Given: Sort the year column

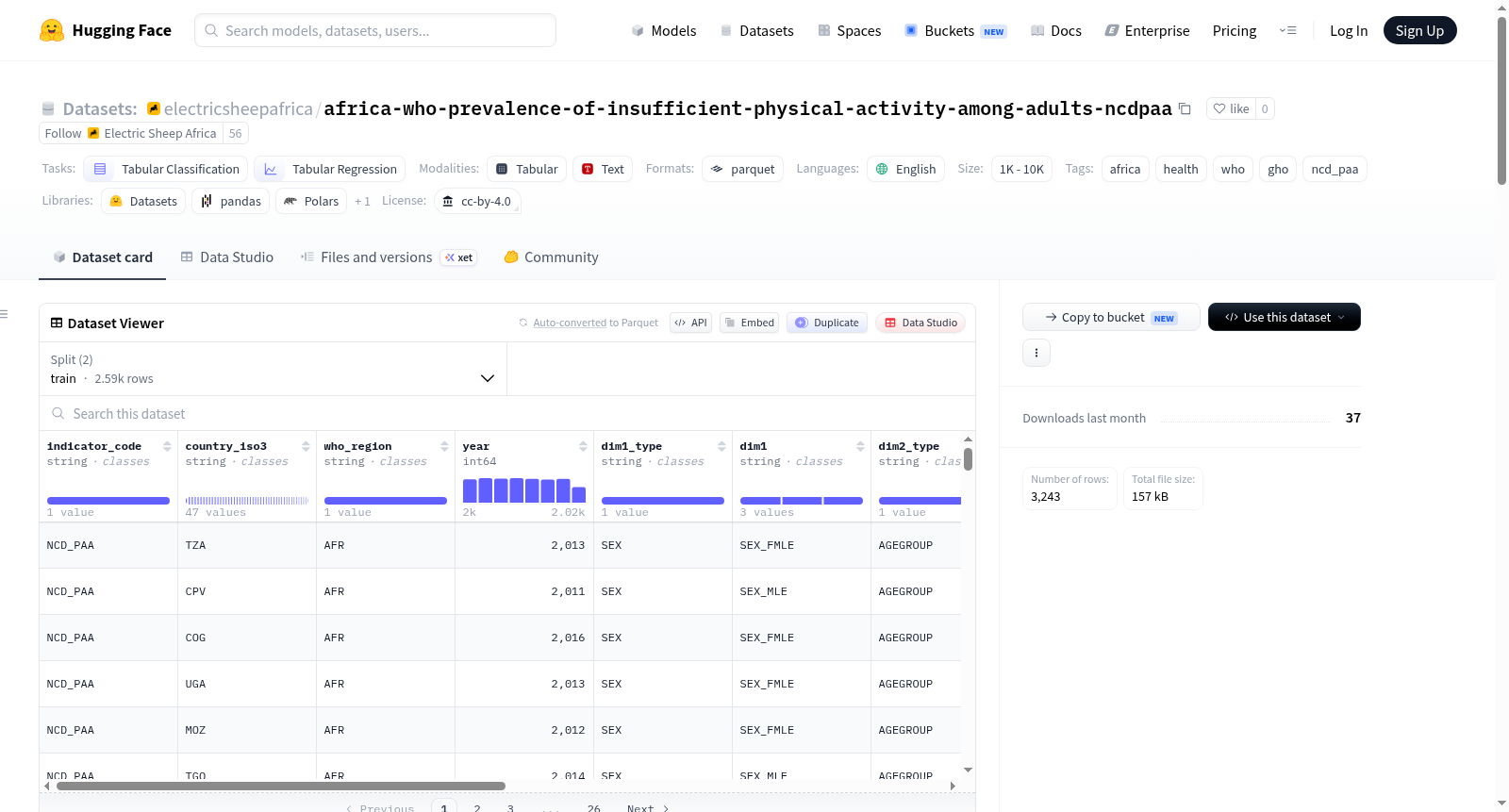Looking at the screenshot, I should (583, 446).
